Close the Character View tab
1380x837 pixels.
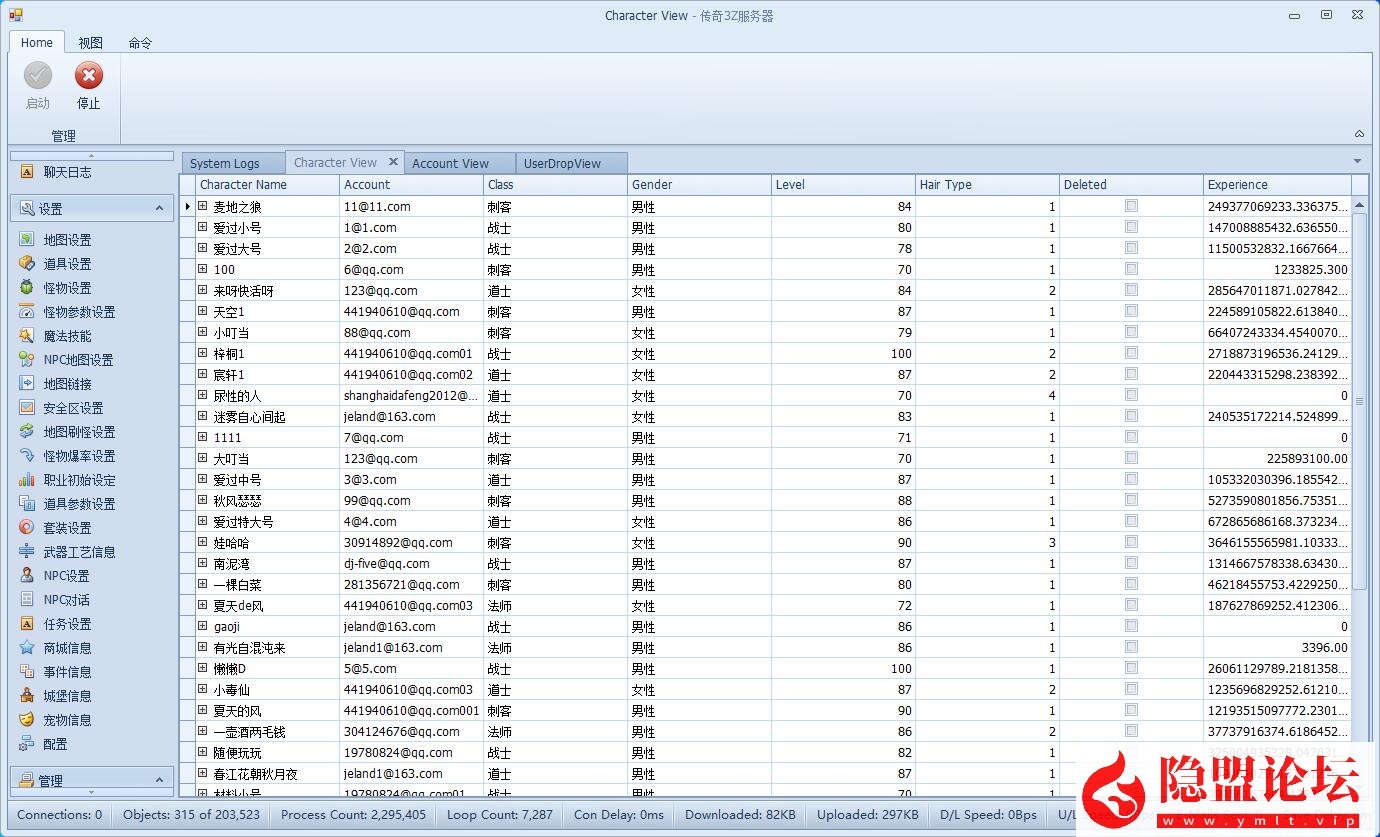[393, 162]
